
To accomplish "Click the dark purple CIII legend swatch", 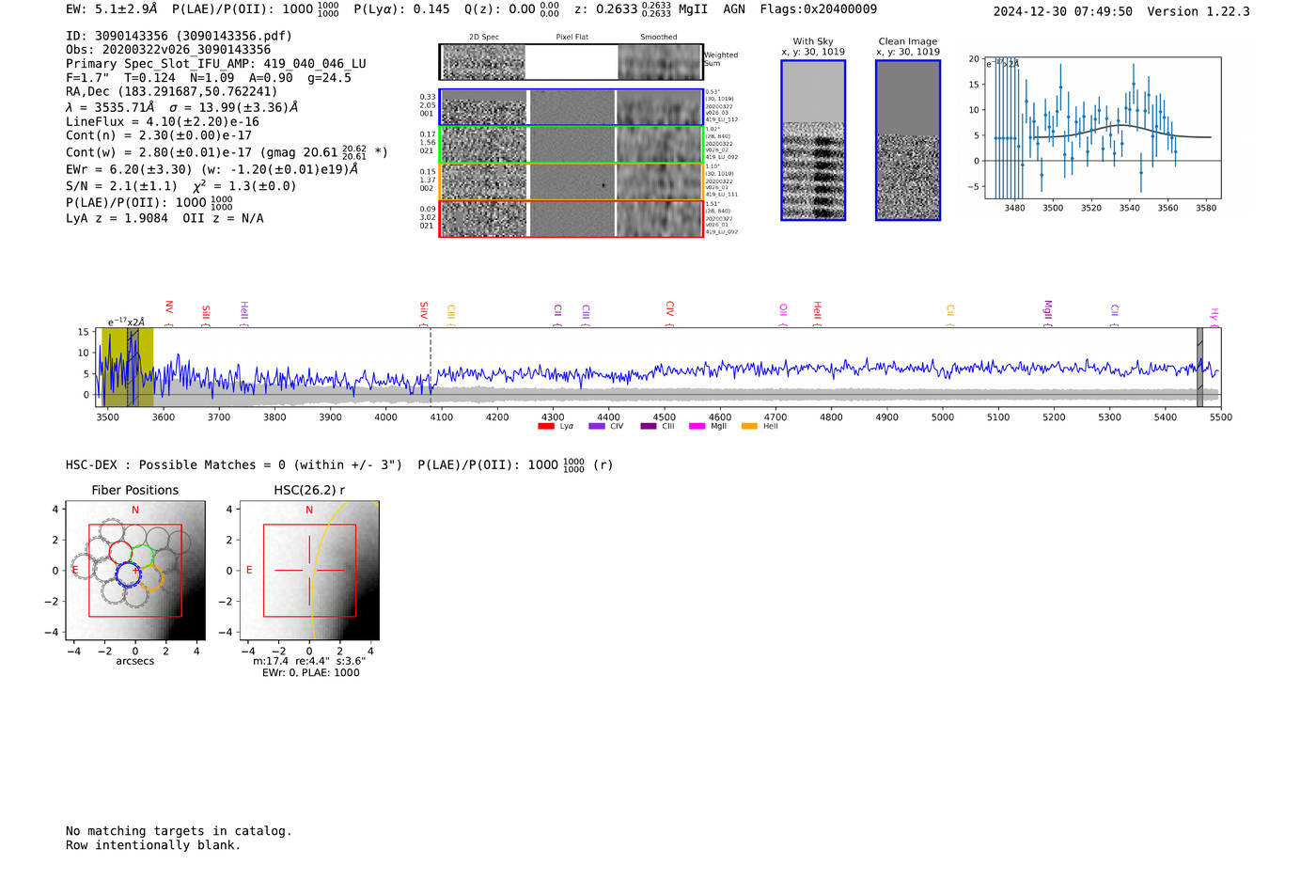I will 649,427.
